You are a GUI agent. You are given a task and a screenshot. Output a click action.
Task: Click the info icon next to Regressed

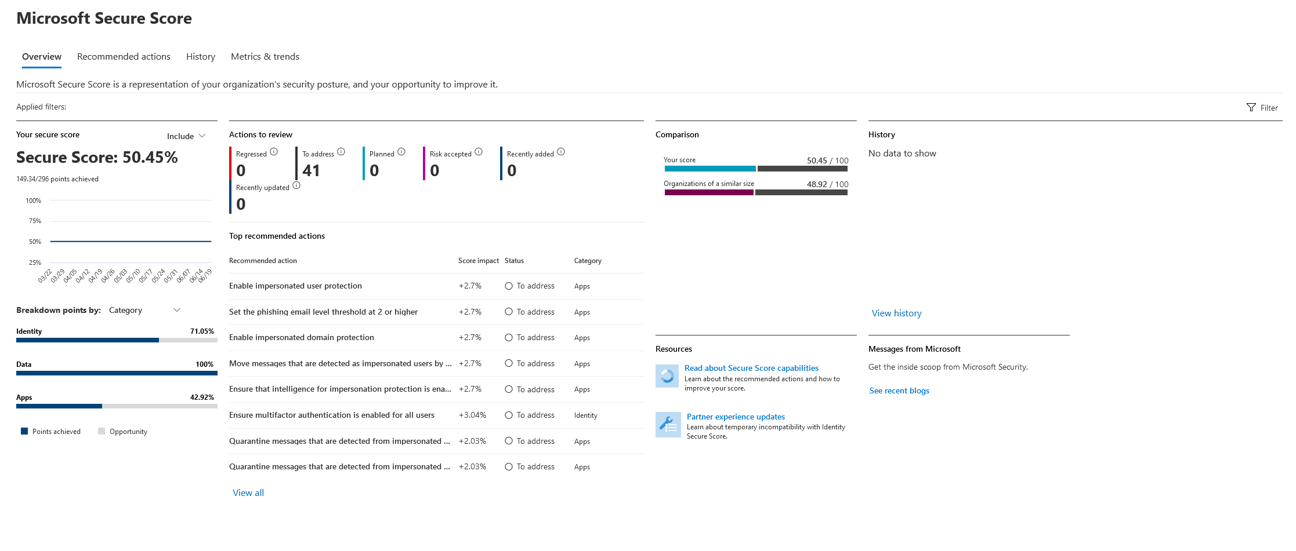coord(274,152)
